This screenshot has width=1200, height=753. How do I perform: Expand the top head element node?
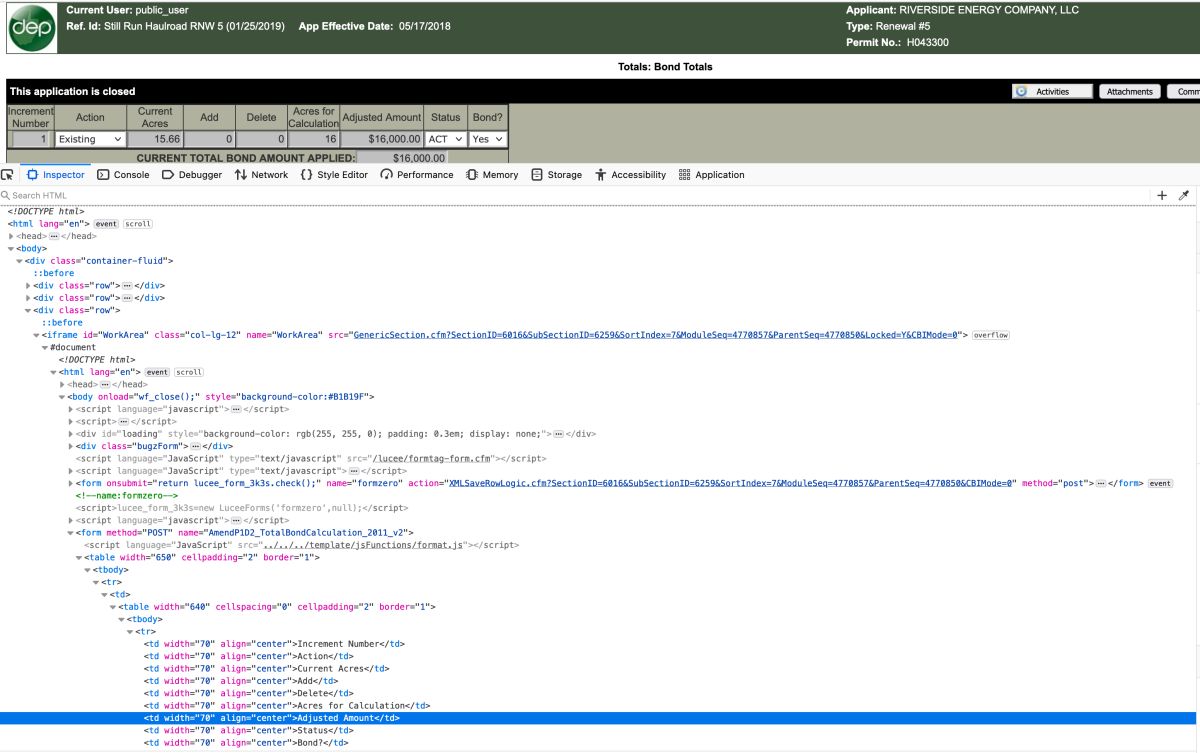[11, 236]
